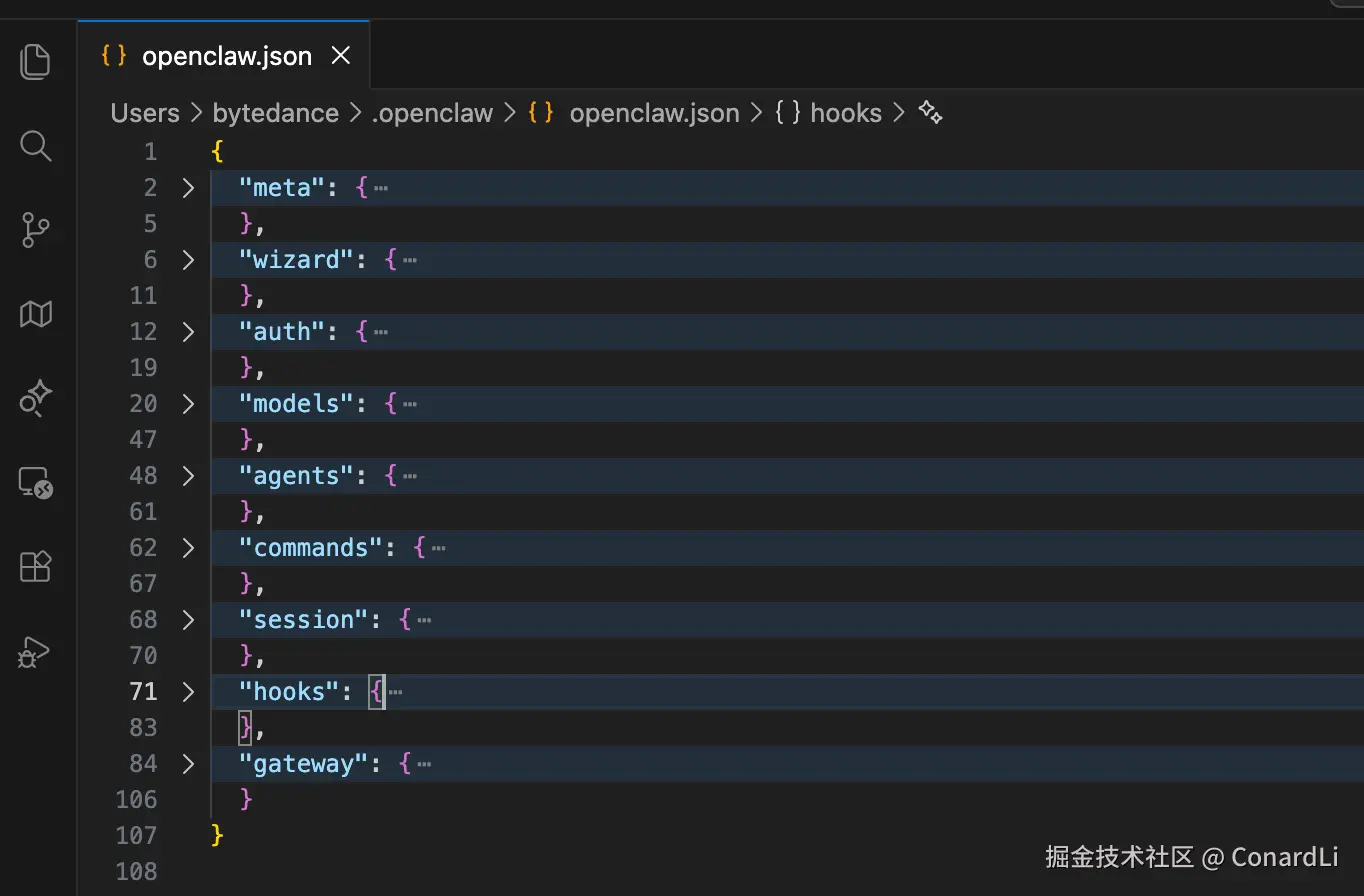Screen dimensions: 1364x896
Task: Select the openclaw.json editor tab
Action: coord(226,56)
